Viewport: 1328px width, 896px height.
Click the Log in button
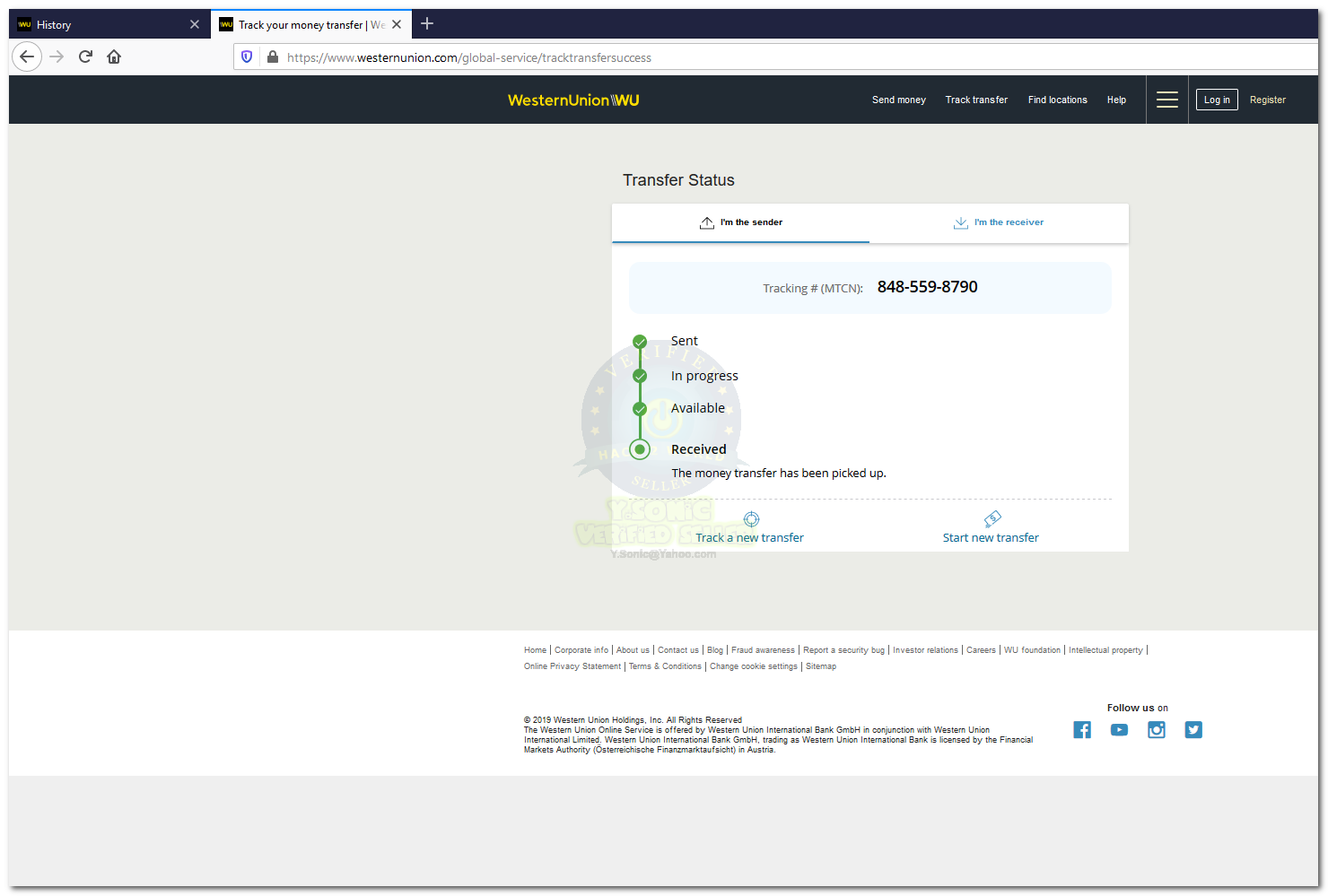pos(1217,100)
